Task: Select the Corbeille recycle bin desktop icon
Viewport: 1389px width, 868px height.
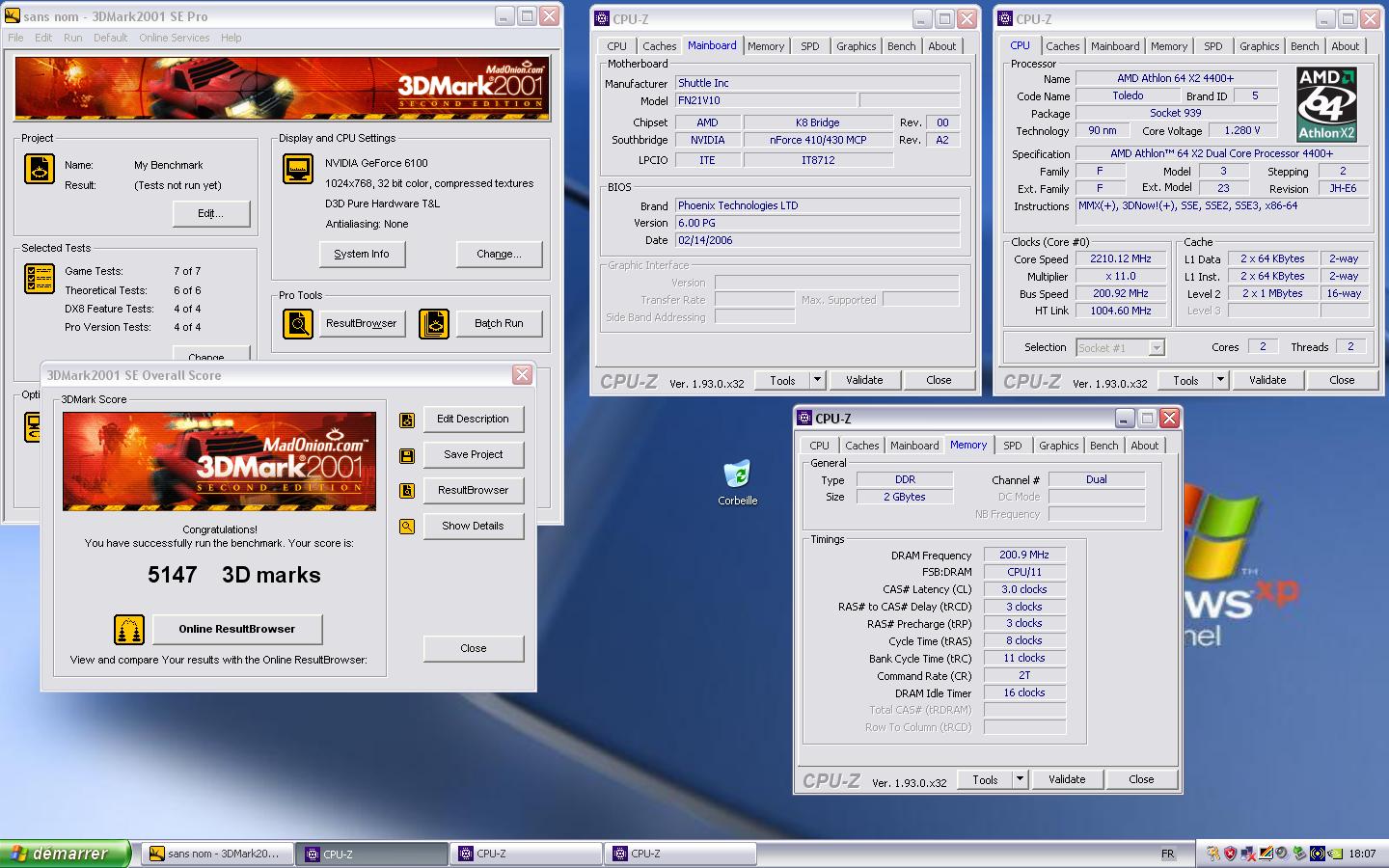Action: (x=738, y=482)
